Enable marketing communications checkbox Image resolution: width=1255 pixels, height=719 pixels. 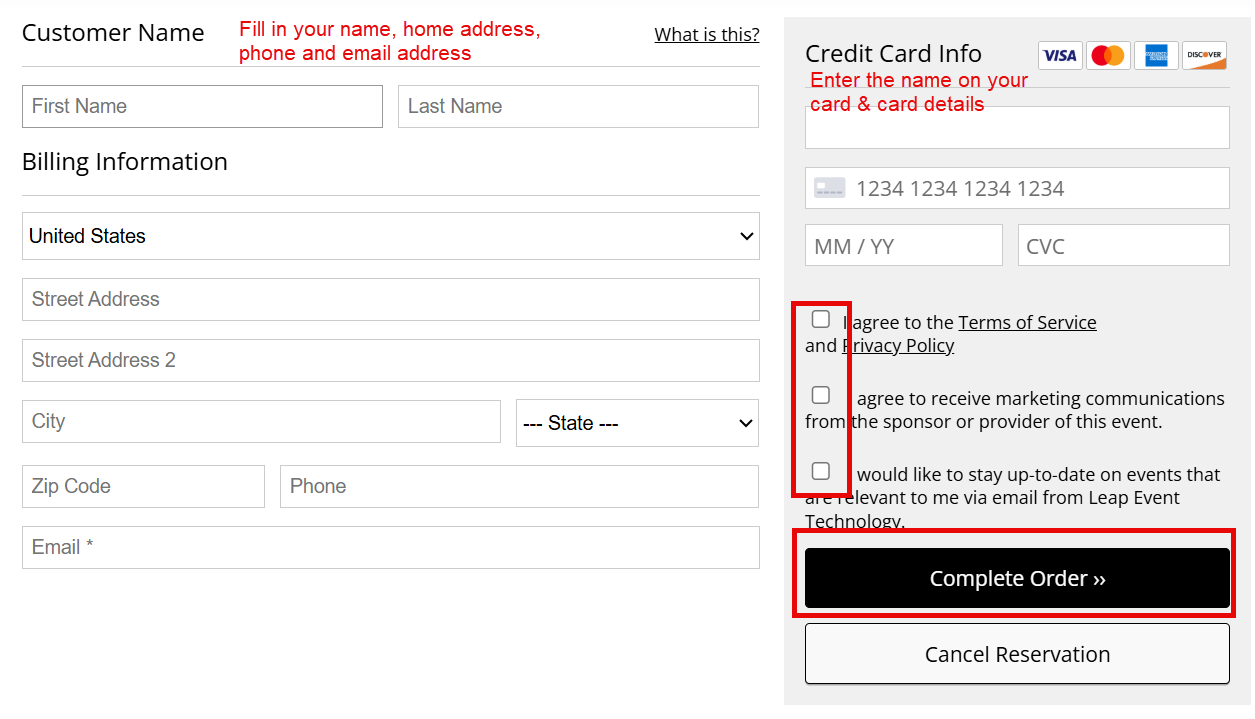point(821,395)
